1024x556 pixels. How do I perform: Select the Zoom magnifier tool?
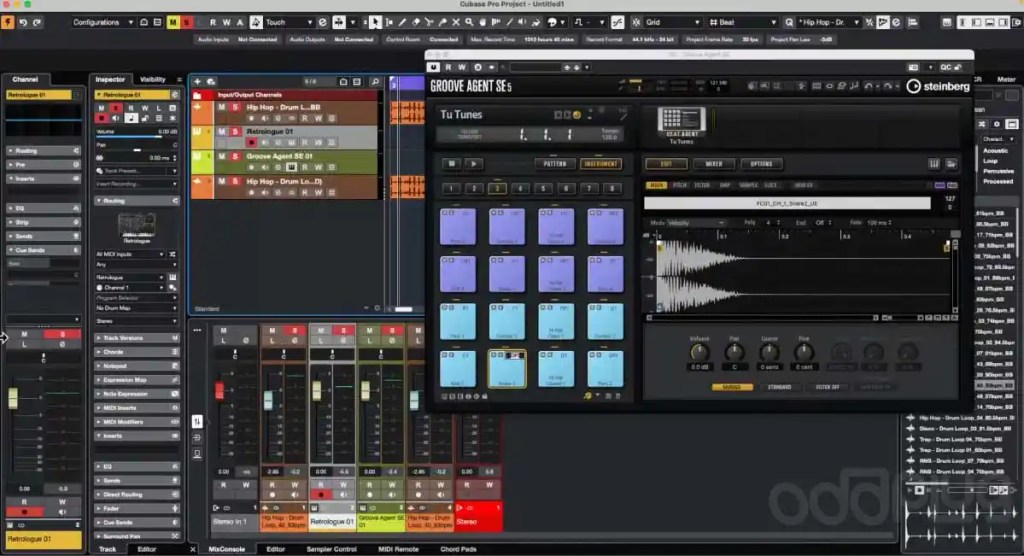coord(470,22)
